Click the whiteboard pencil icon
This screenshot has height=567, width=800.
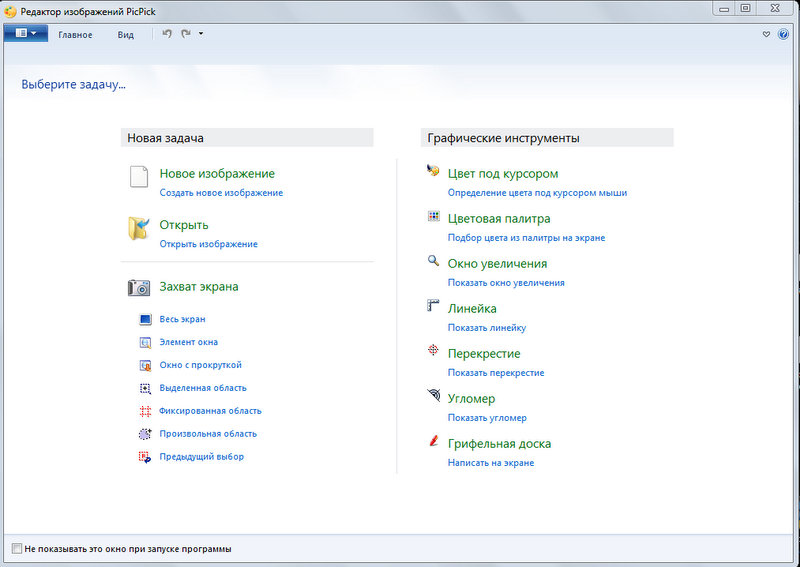[x=434, y=440]
